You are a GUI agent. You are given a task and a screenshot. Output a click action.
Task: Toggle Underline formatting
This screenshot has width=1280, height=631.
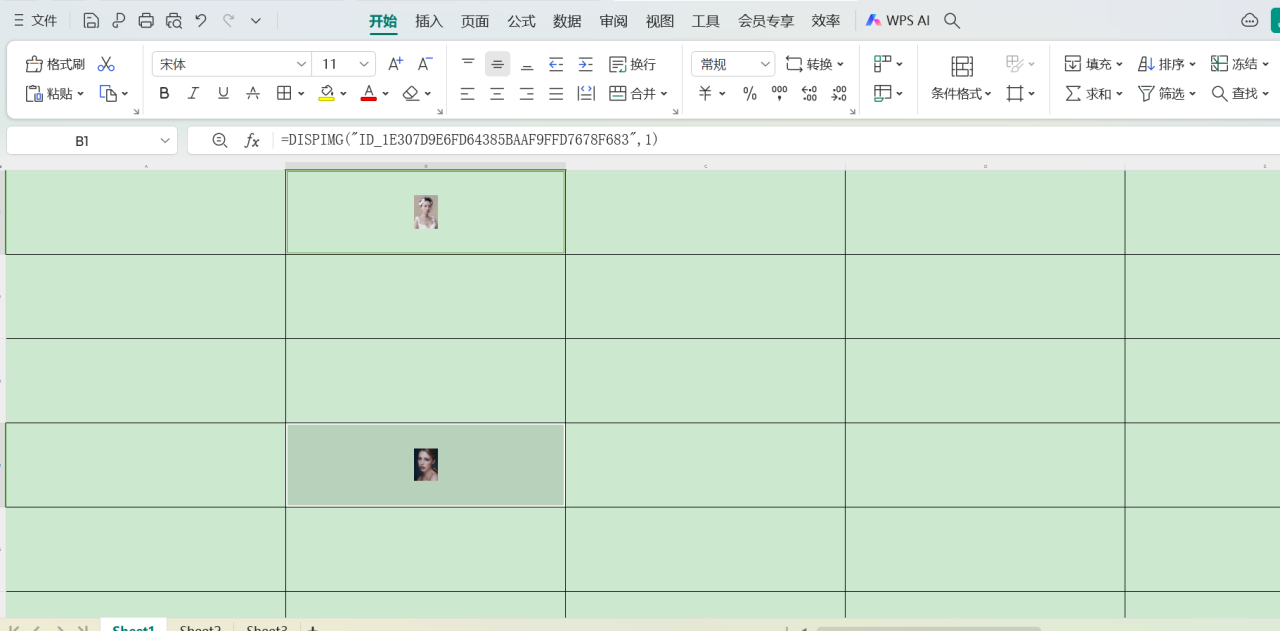(223, 93)
